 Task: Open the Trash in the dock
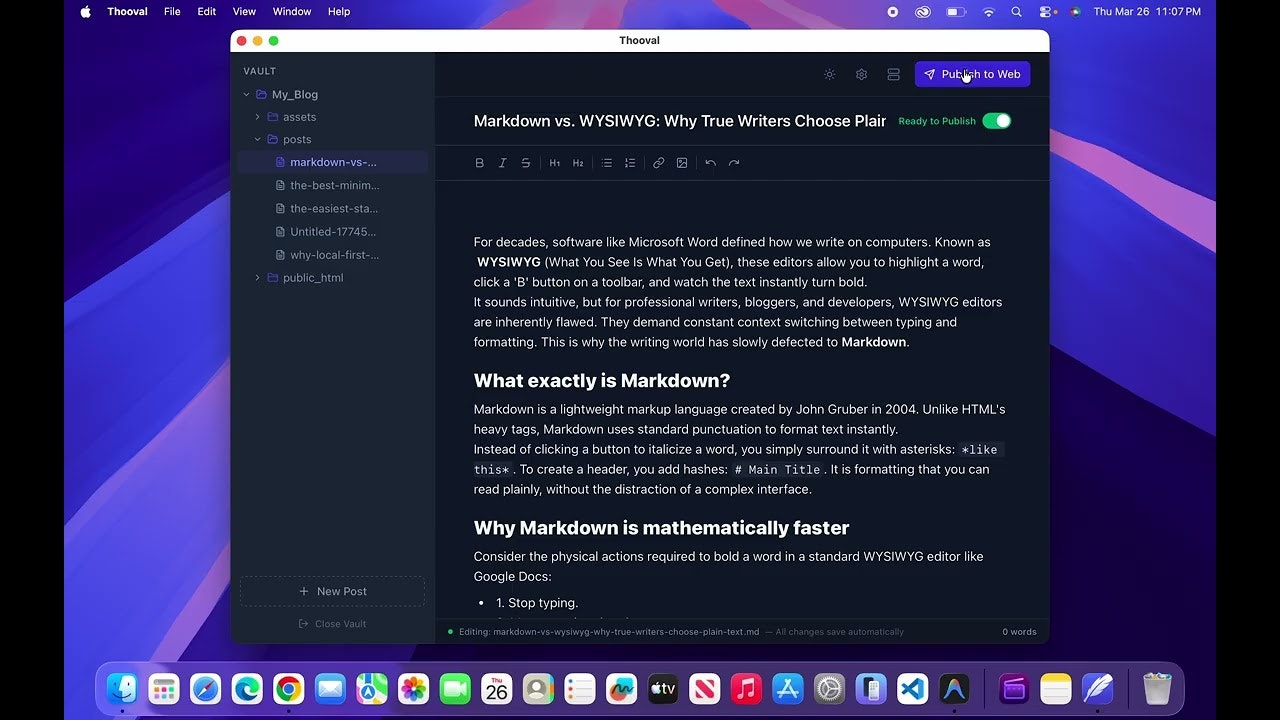[1157, 688]
